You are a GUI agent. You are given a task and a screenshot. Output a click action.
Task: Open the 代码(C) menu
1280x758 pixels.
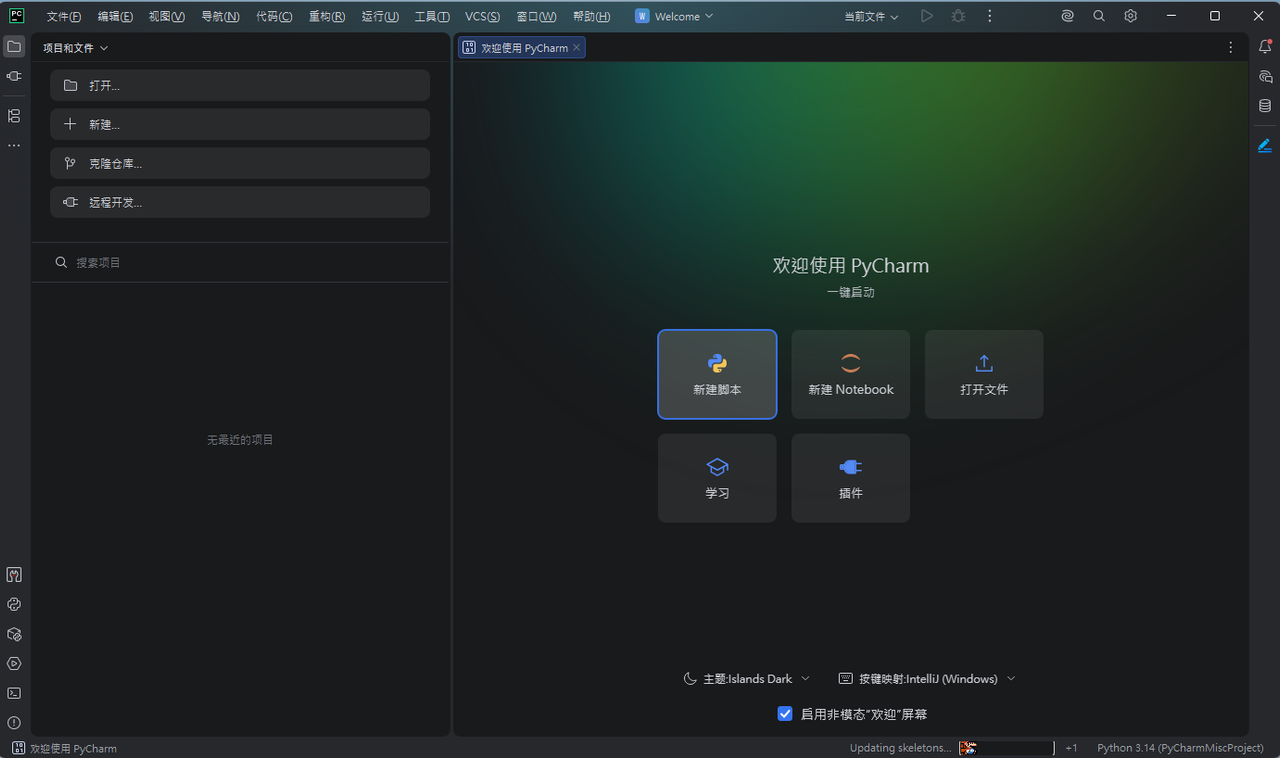pyautogui.click(x=274, y=16)
